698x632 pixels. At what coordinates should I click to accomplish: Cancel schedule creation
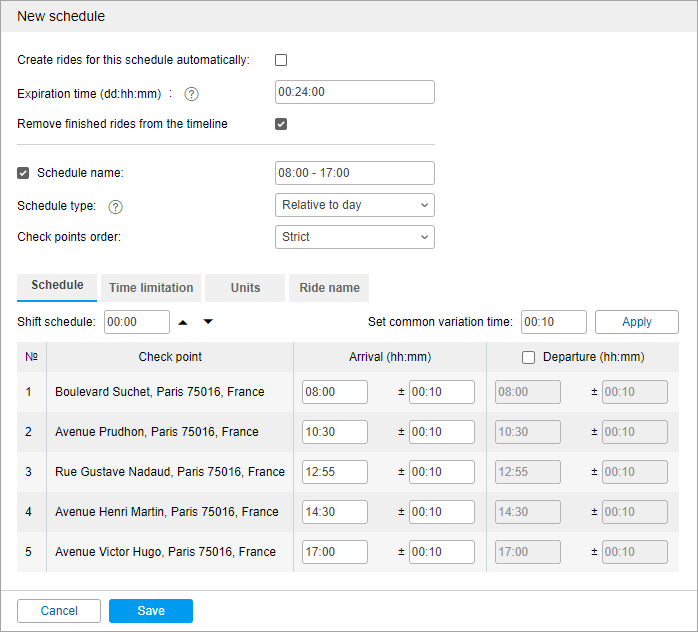tap(59, 611)
